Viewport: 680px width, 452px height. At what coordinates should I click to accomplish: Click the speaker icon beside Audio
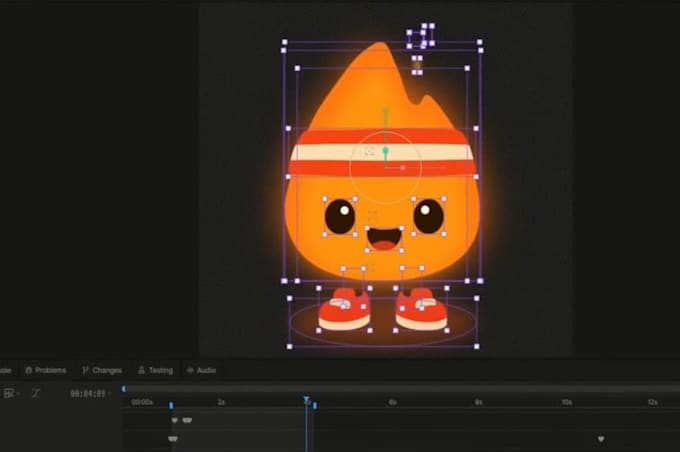(190, 370)
